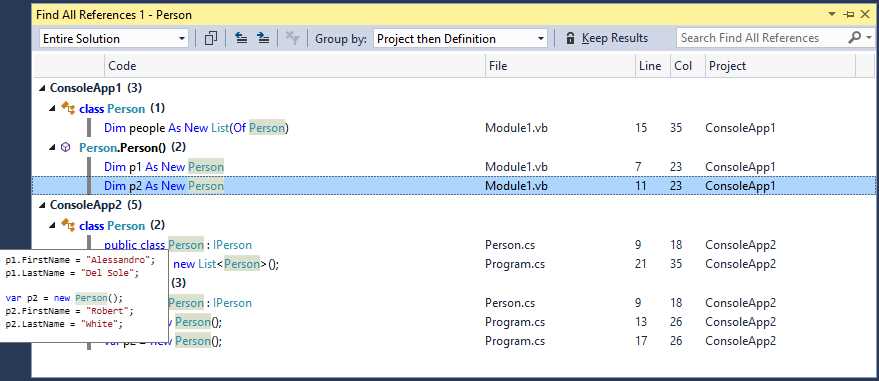Open the window position dropdown arrow

coord(832,15)
